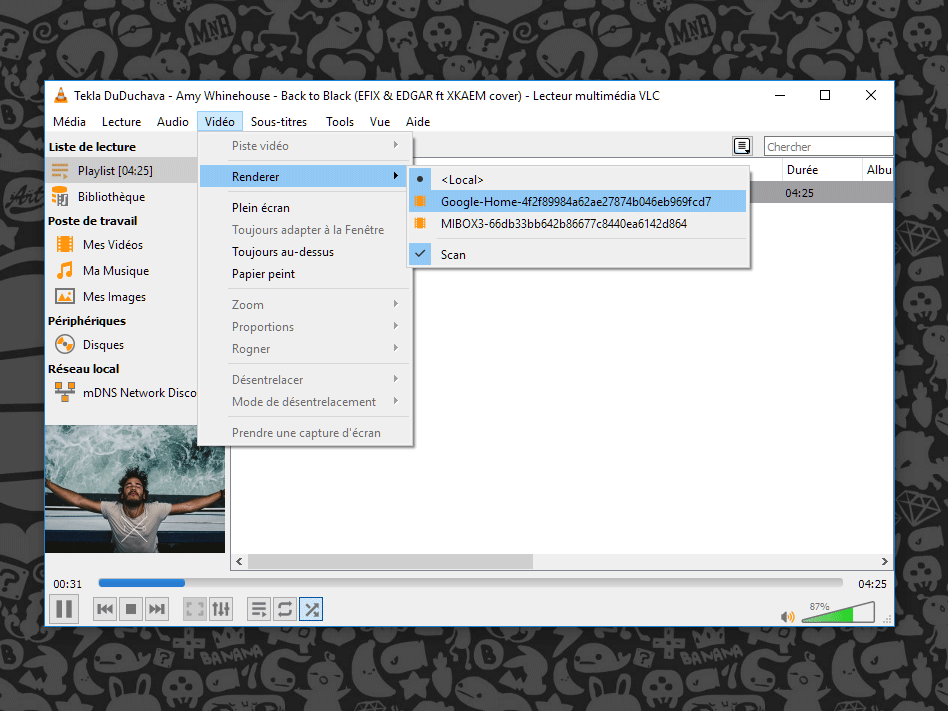Adjust the volume slider at 87%
948x711 pixels.
pyautogui.click(x=838, y=612)
